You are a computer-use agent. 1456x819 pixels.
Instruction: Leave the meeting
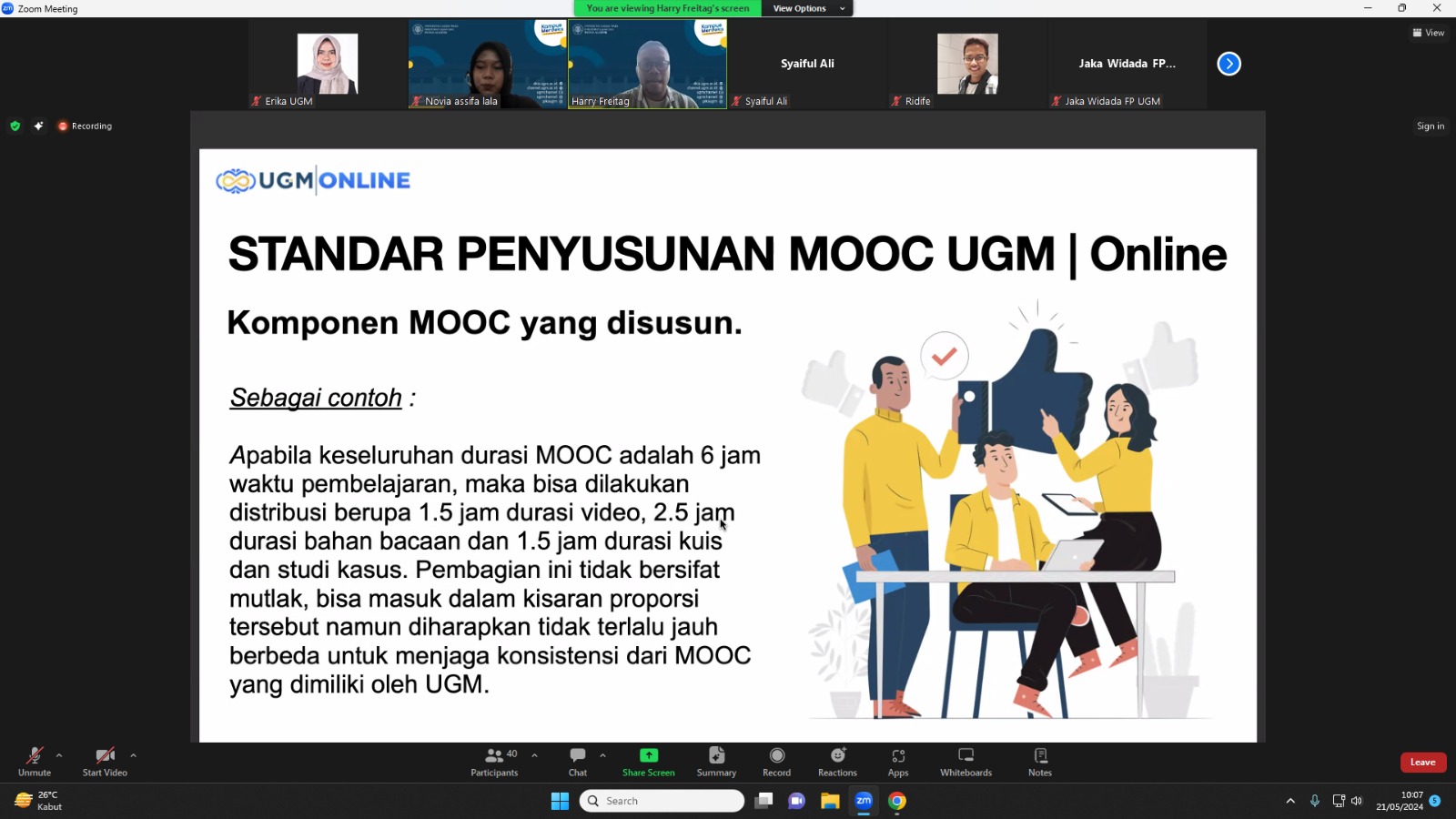tap(1423, 762)
